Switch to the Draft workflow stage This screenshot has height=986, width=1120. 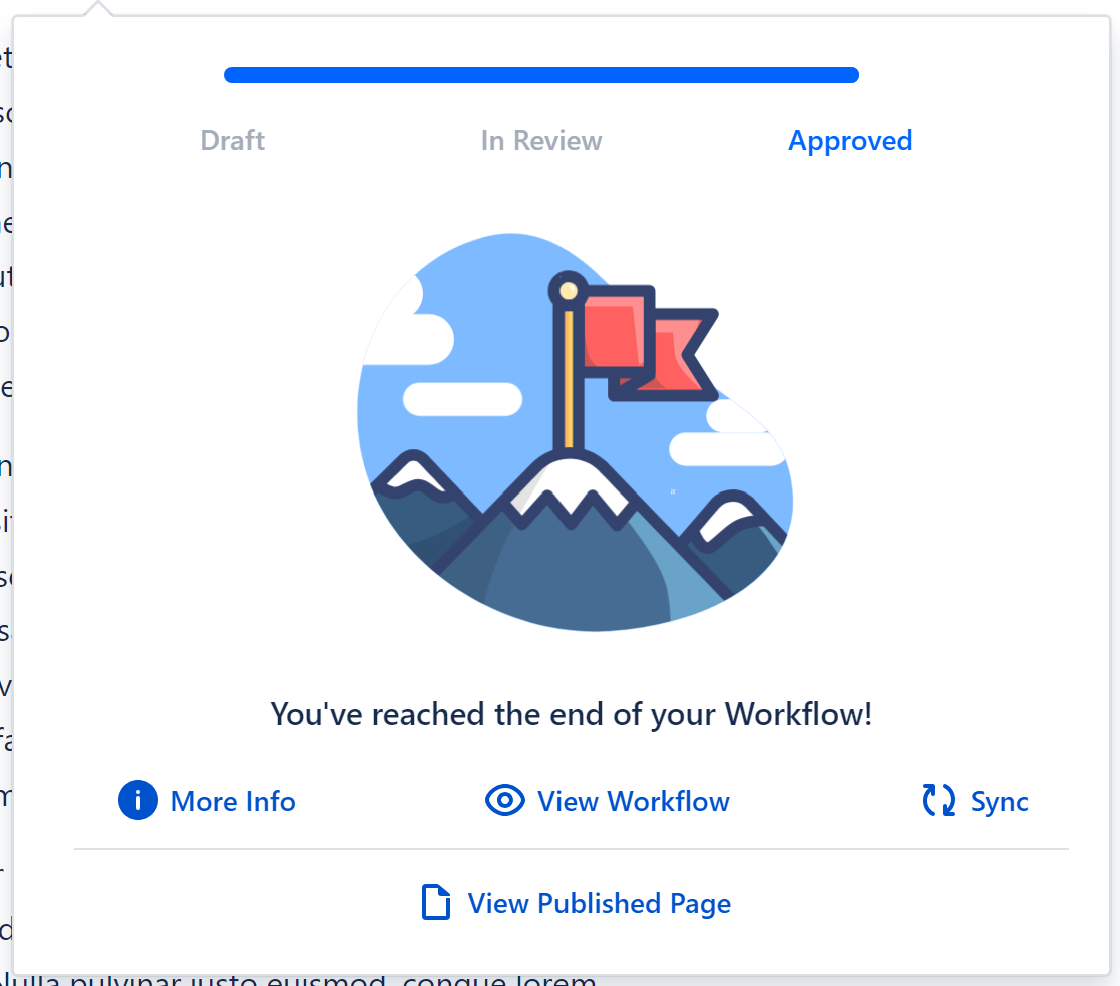tap(232, 141)
